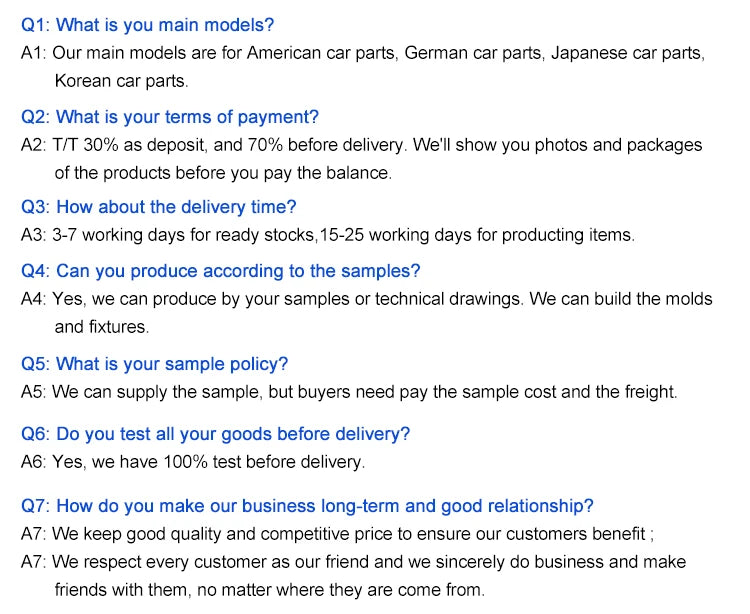The height and width of the screenshot is (614, 750).
Task: Select the "Q2: What is your terms of payment?" question
Action: coord(170,117)
